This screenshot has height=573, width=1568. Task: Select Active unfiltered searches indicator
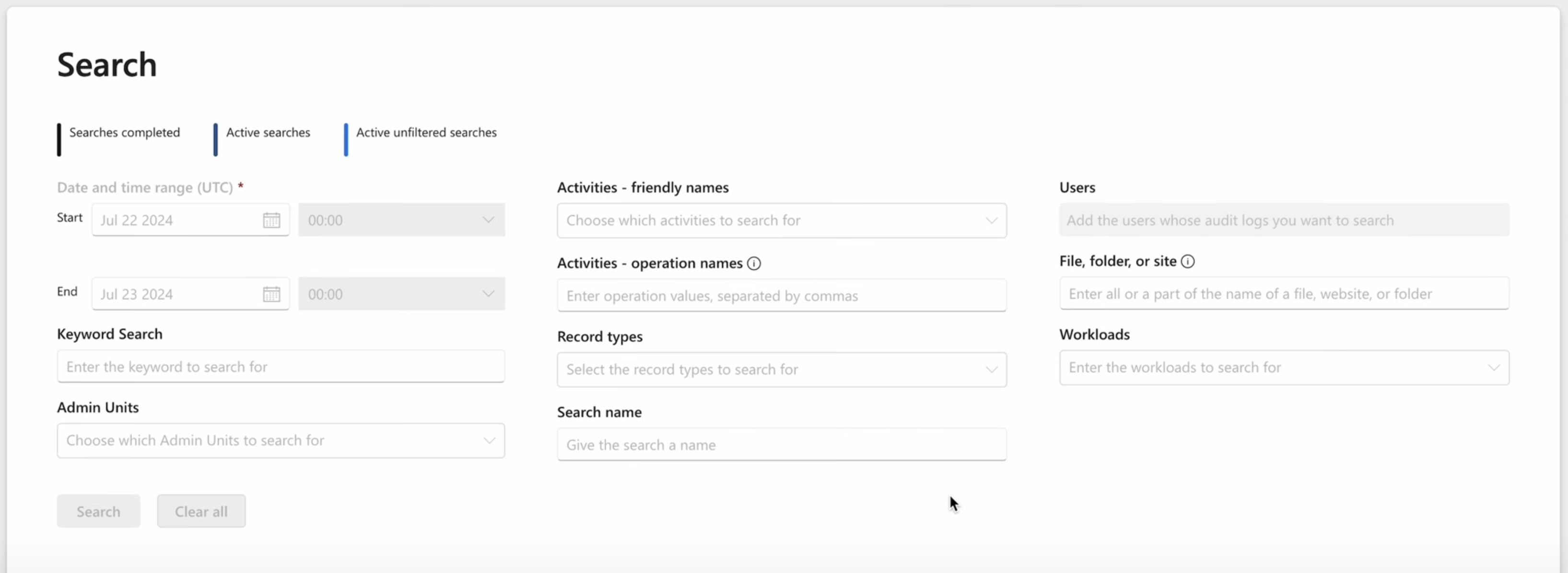click(x=425, y=133)
